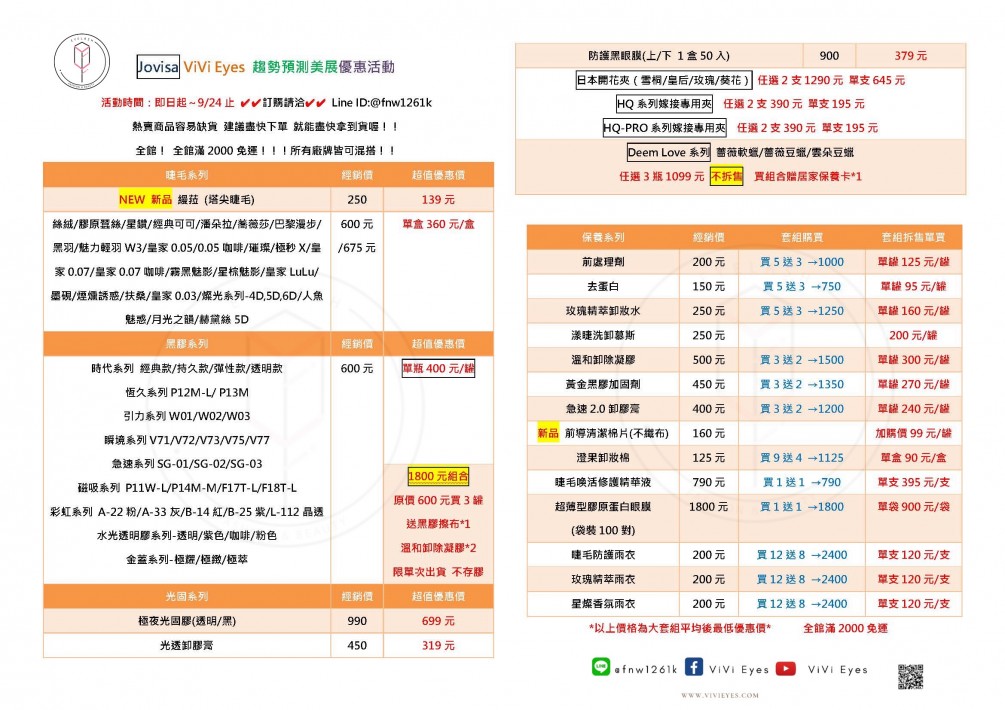Click the ViVi Eyes label beside Facebook icon
Viewport: 1005px width, 710px height.
(x=738, y=670)
